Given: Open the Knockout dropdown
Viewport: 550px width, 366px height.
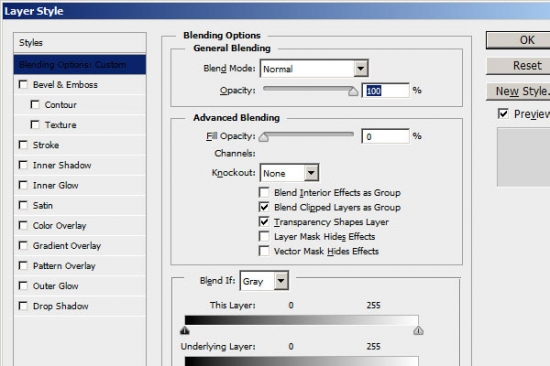Looking at the screenshot, I should tap(289, 173).
